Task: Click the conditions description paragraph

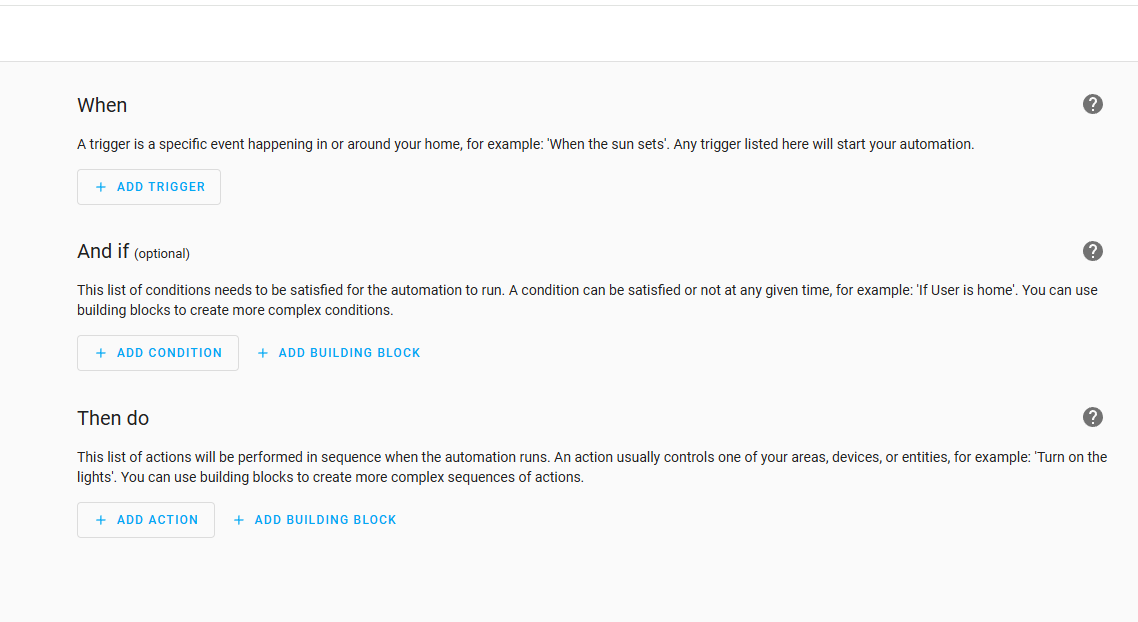Action: (587, 300)
